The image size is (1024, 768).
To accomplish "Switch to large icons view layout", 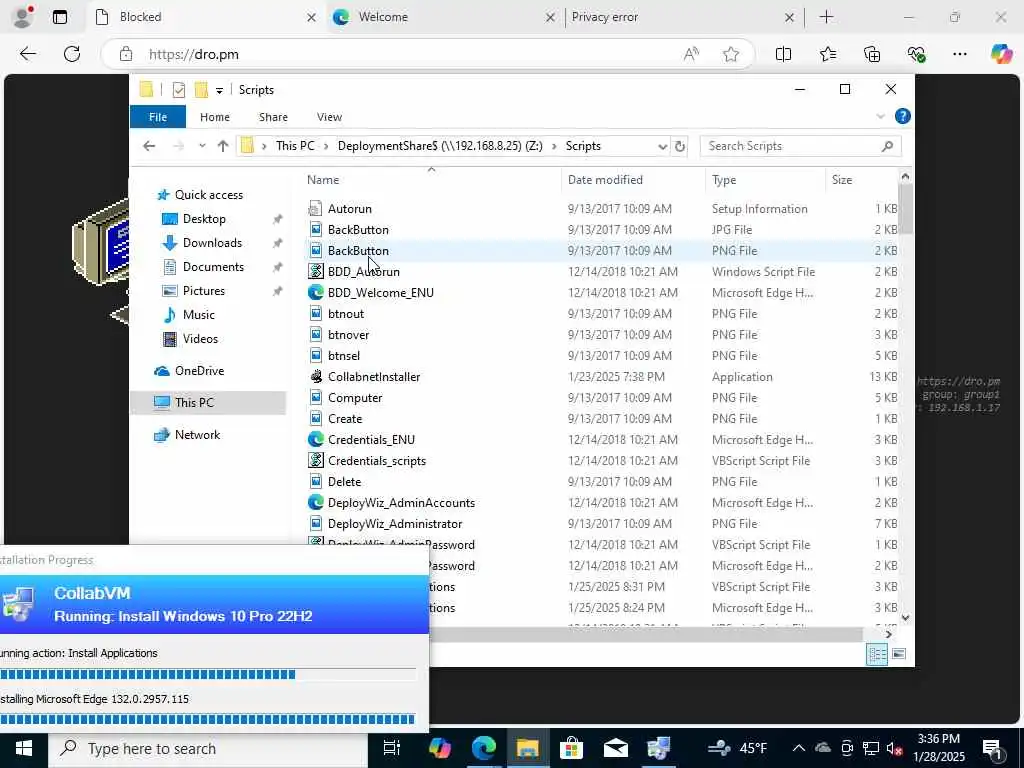I will [899, 654].
